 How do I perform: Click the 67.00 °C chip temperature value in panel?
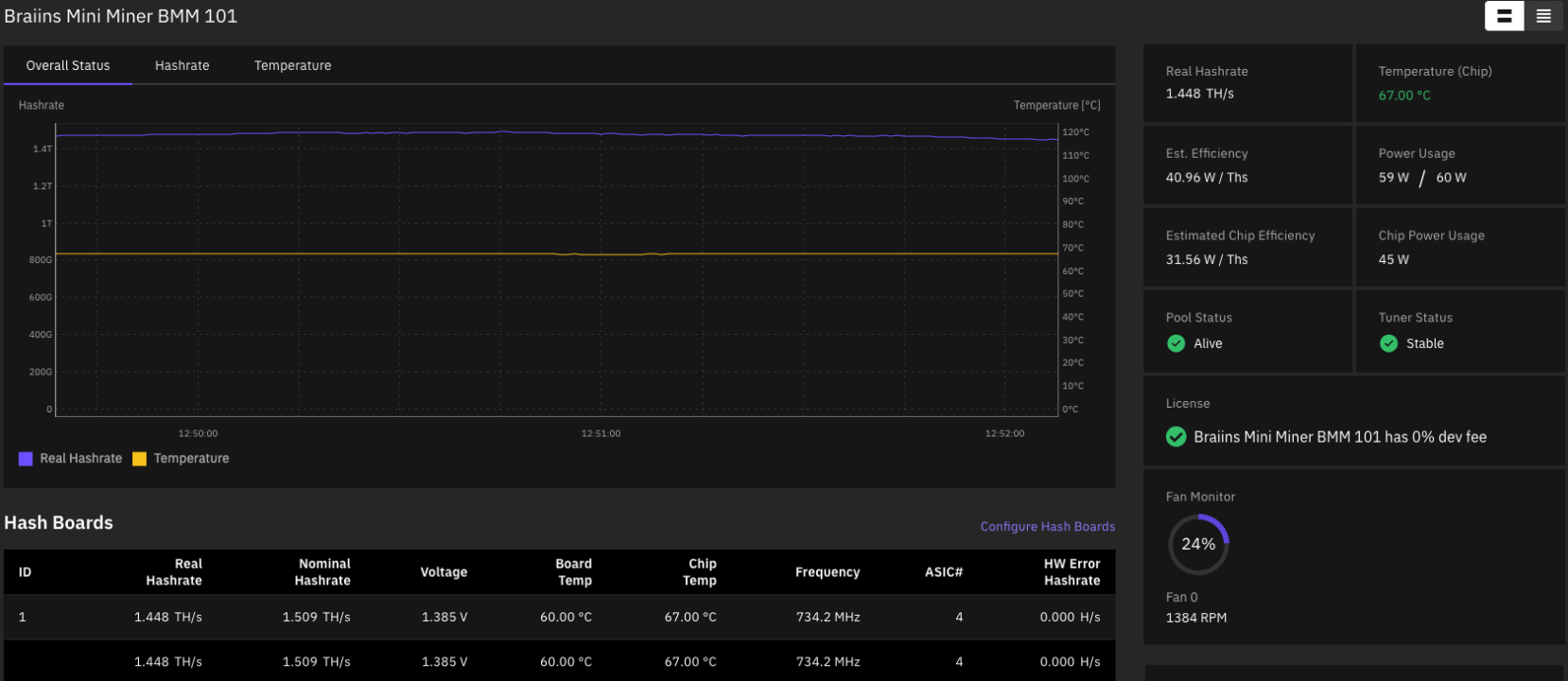click(x=1404, y=96)
